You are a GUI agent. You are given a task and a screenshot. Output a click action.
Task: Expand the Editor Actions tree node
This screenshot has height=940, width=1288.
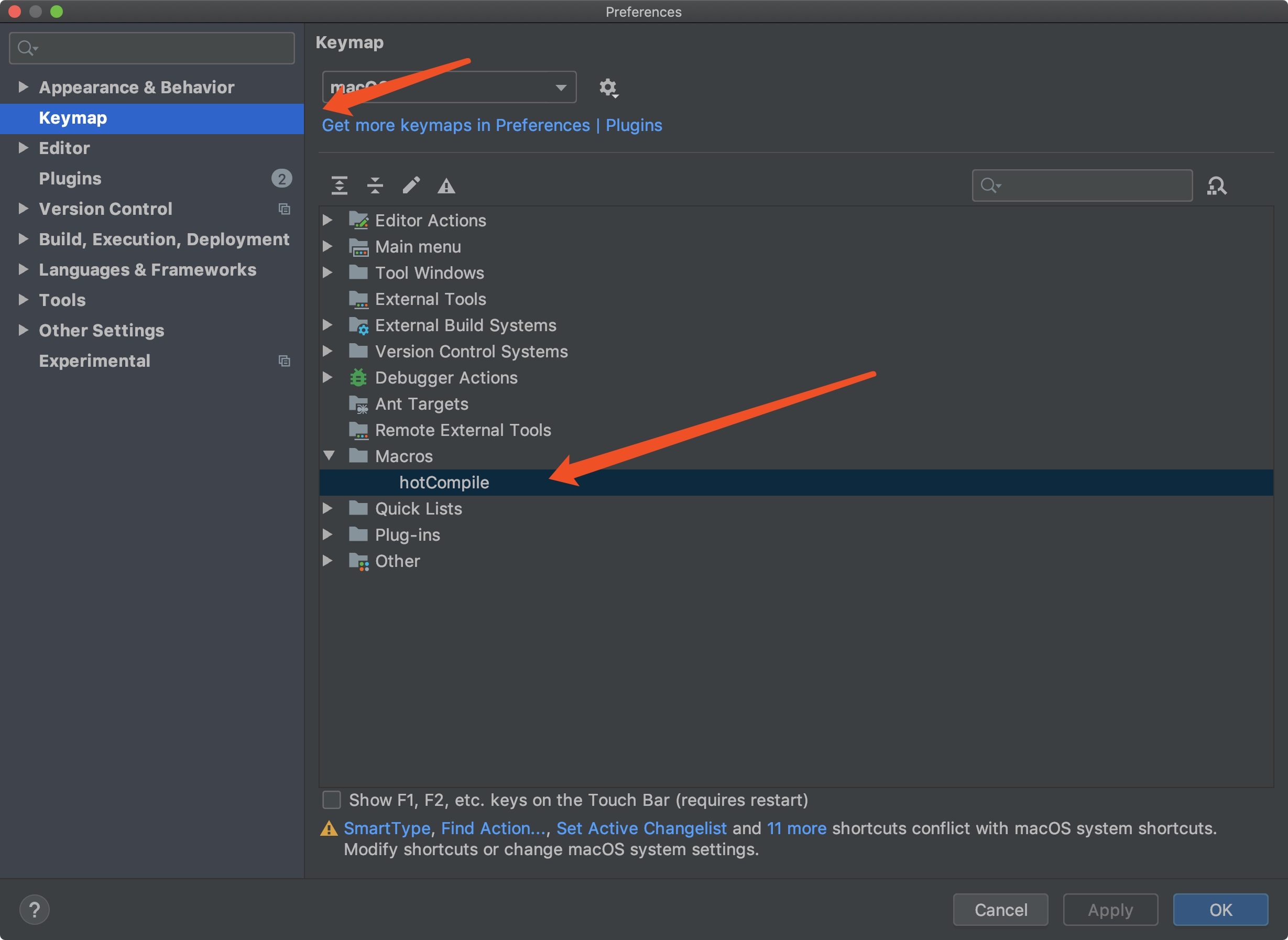[327, 220]
